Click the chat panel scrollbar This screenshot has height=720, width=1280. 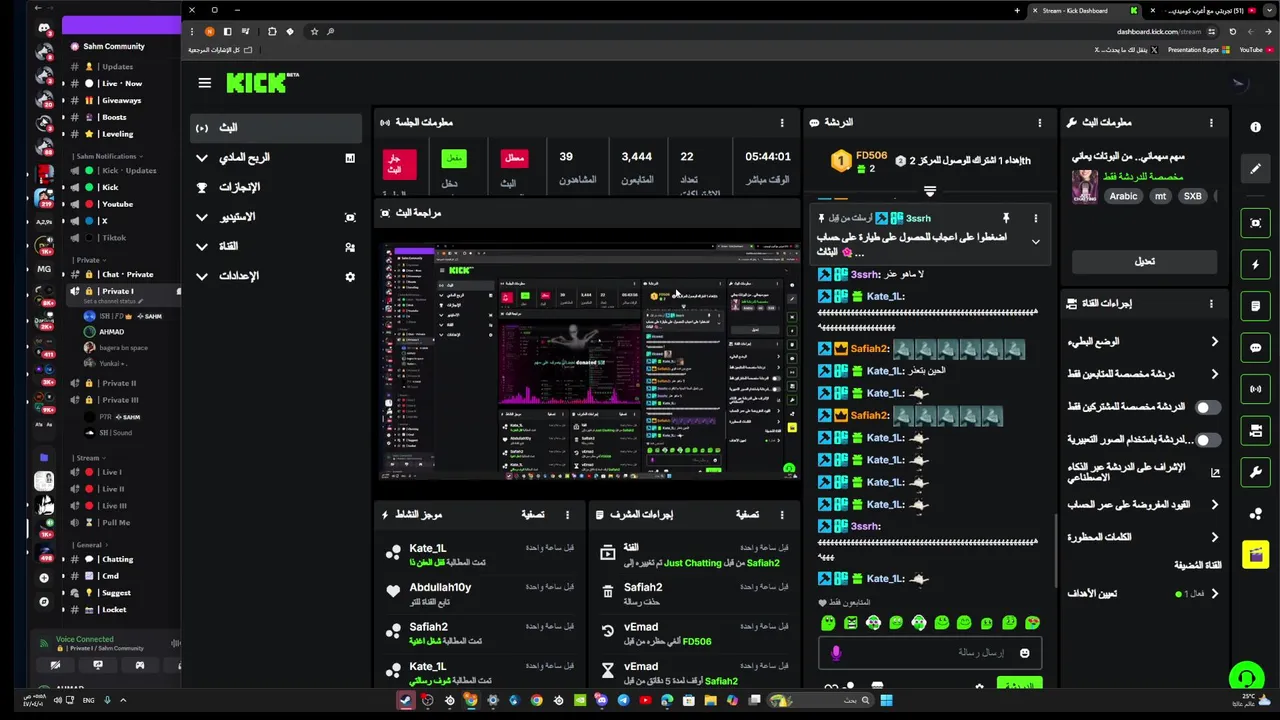[1056, 550]
